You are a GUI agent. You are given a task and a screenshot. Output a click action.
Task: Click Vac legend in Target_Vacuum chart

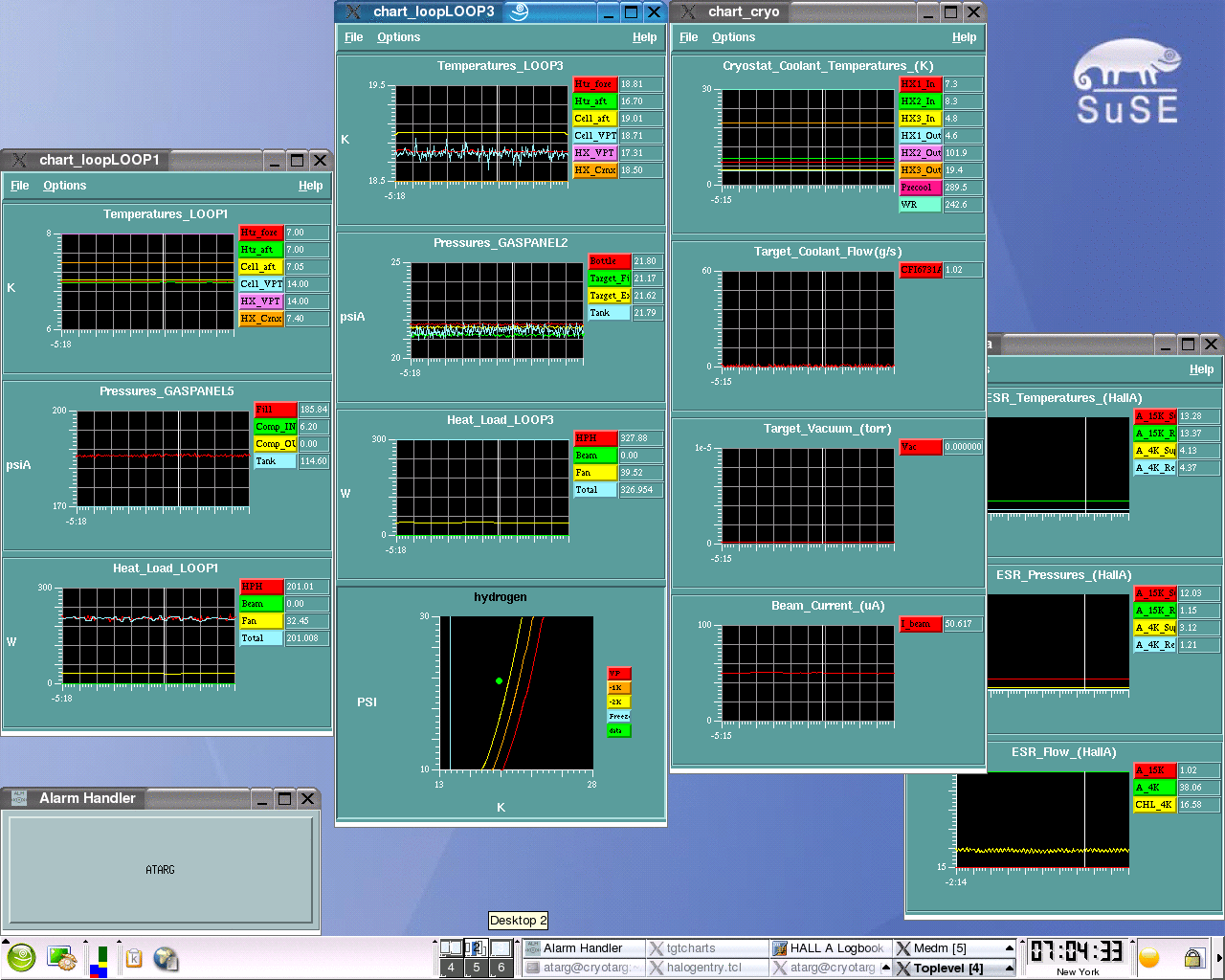pos(921,447)
